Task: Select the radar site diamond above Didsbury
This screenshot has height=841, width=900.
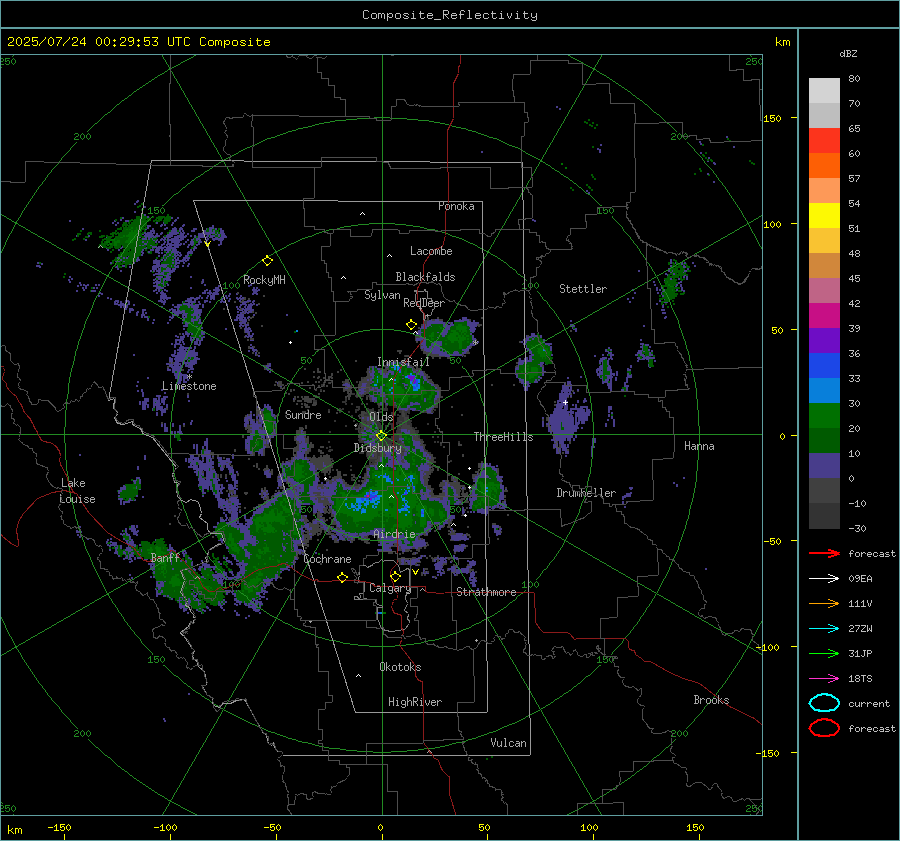Action: click(x=381, y=436)
